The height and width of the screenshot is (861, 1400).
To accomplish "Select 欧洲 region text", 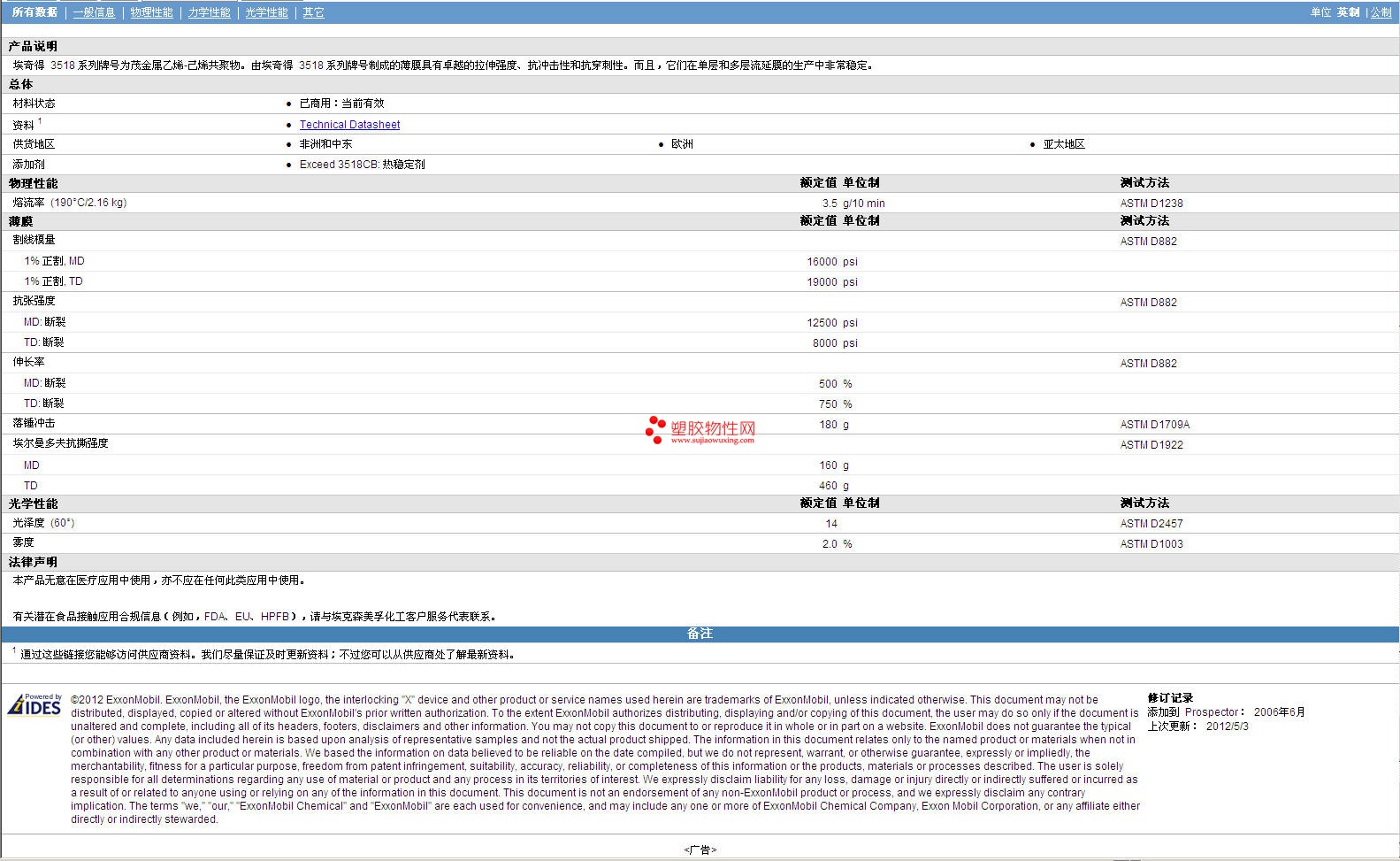I will pyautogui.click(x=682, y=144).
